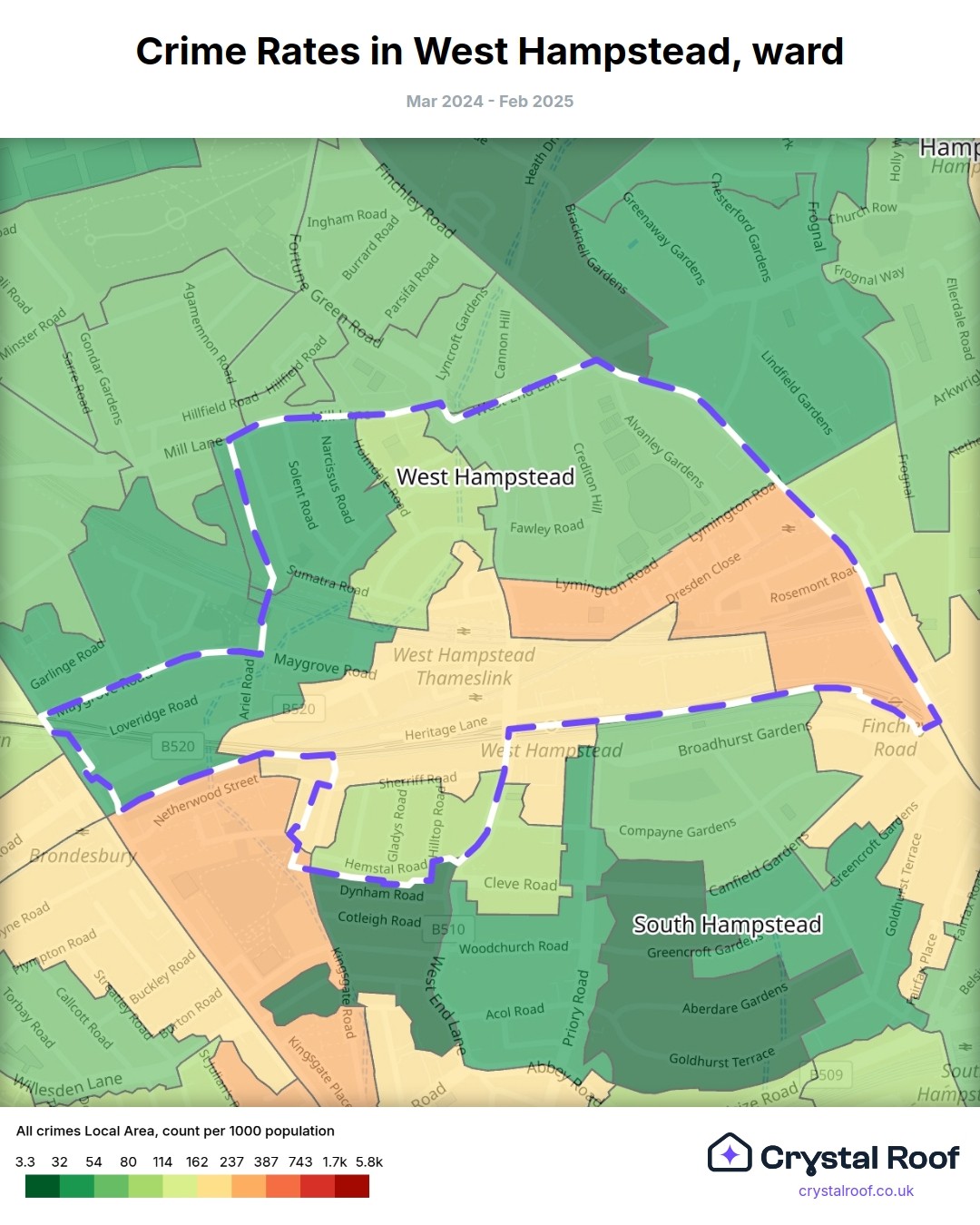Click the Brondesbury station rail icon
The image size is (980, 1225).
tap(83, 831)
